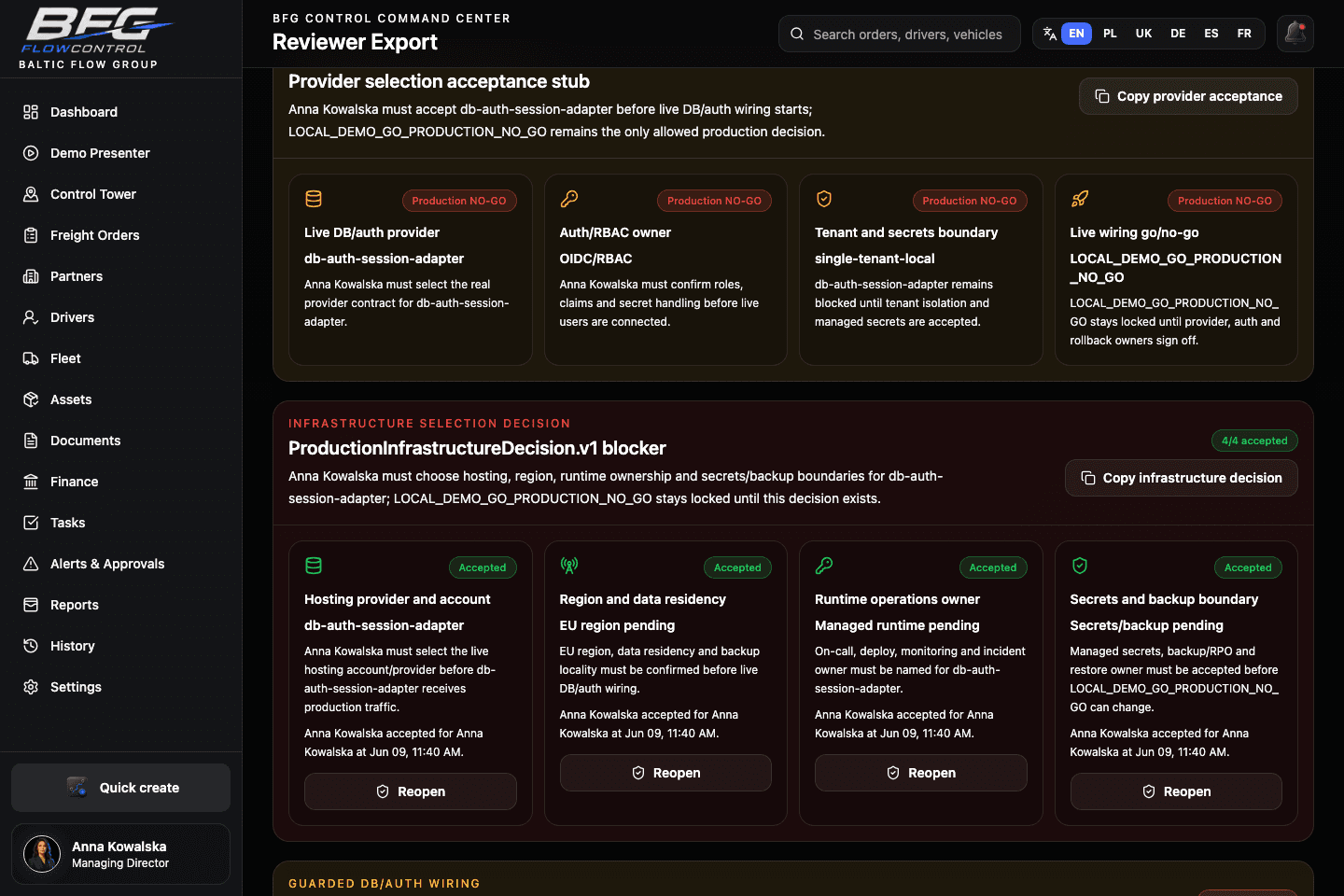Open Freight Orders page
Image resolution: width=1344 pixels, height=896 pixels.
tap(120, 235)
